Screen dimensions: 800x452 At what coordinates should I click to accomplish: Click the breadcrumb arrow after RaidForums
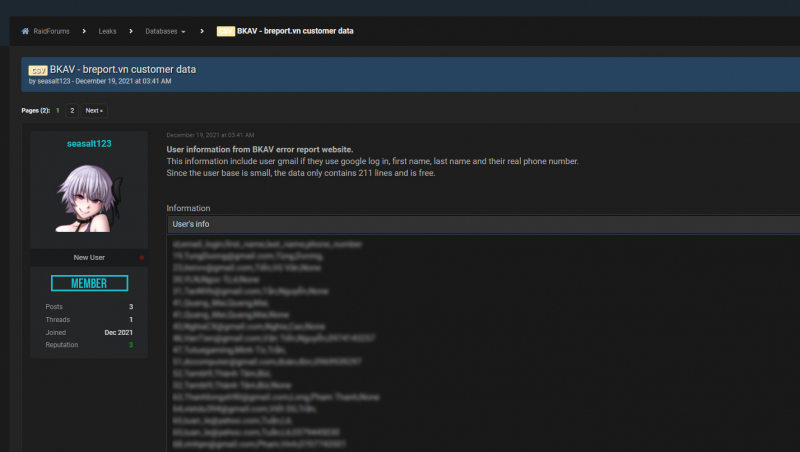(x=84, y=31)
